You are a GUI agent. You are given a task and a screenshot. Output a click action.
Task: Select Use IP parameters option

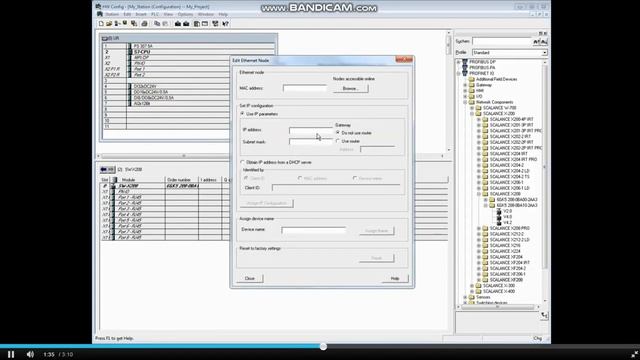pyautogui.click(x=242, y=114)
